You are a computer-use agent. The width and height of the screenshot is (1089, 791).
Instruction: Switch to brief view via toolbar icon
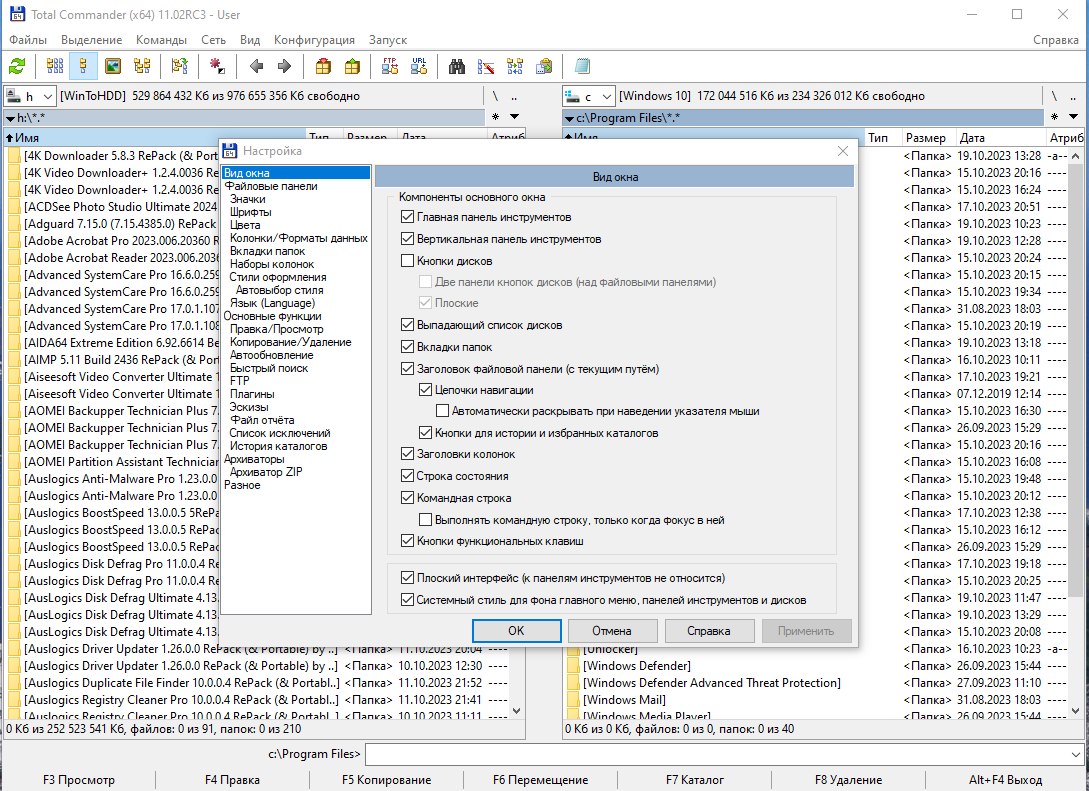pos(55,67)
